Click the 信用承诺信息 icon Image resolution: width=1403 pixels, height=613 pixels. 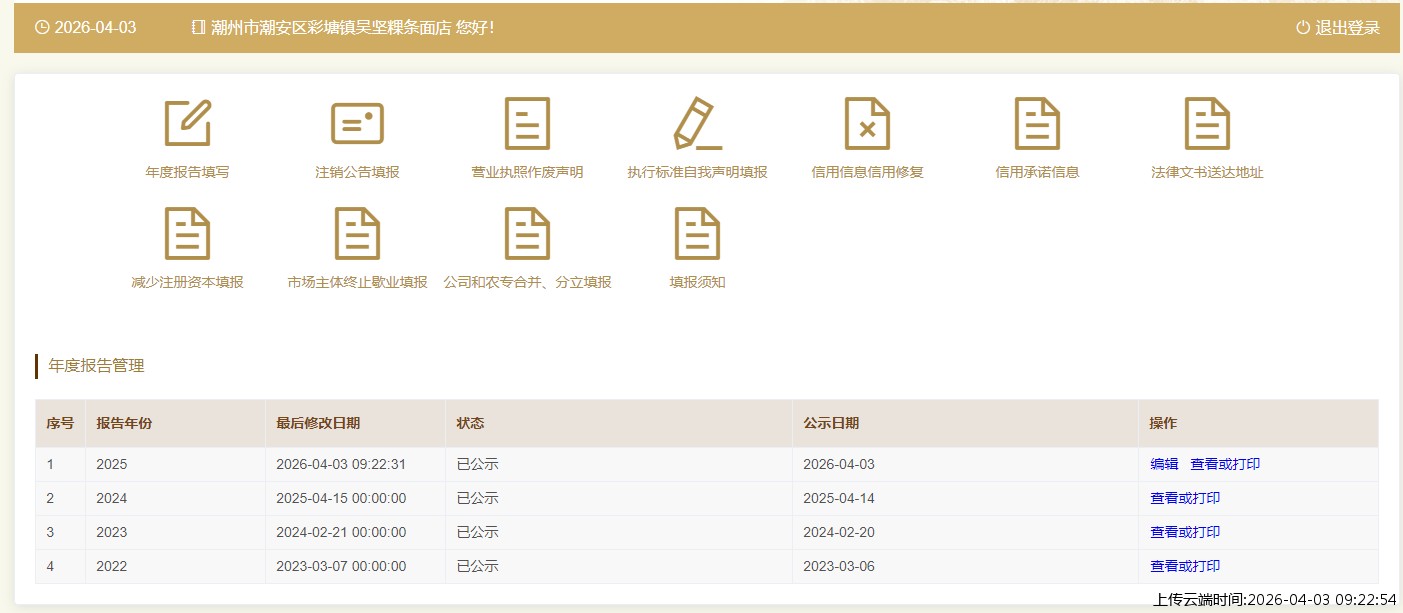(x=1037, y=124)
